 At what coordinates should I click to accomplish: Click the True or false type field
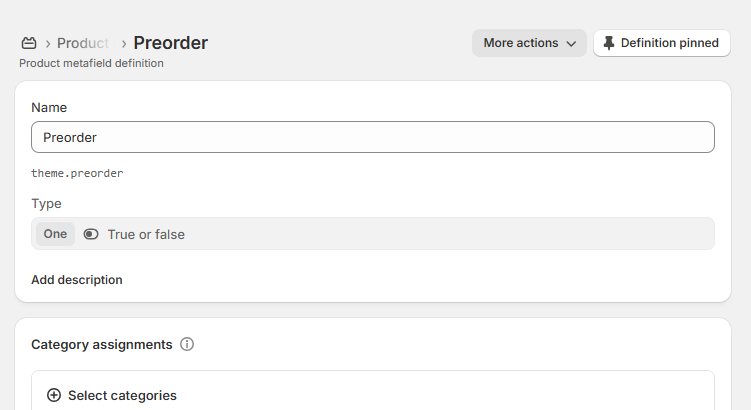[373, 234]
